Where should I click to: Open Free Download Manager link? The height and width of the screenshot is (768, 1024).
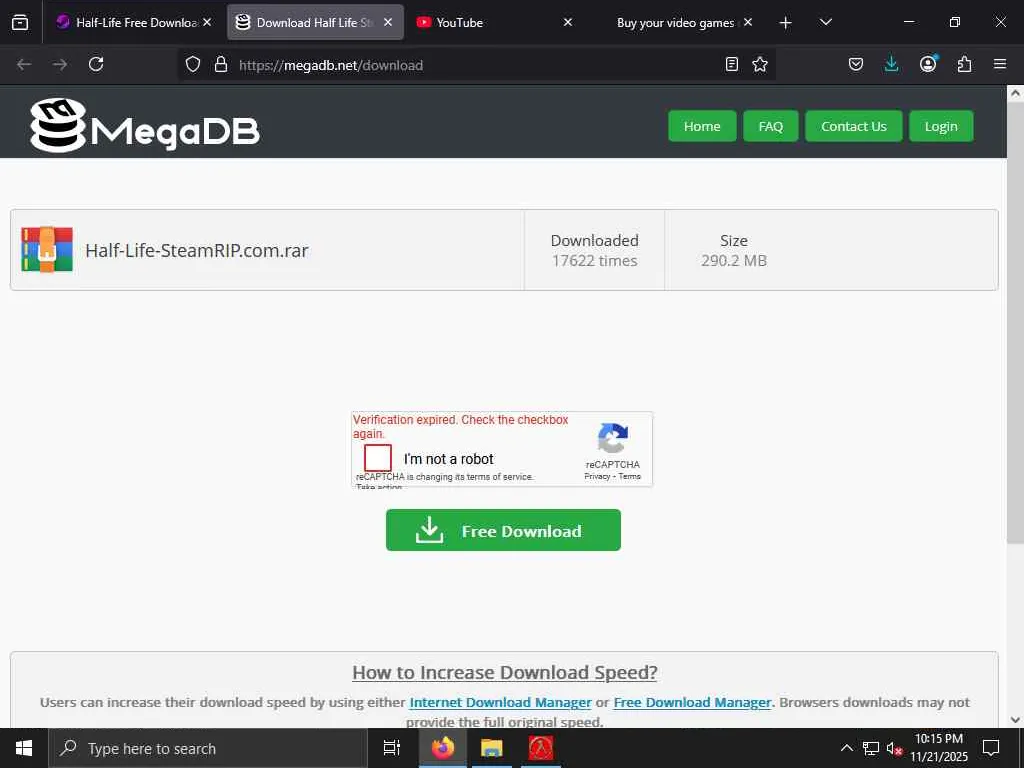[x=692, y=702]
